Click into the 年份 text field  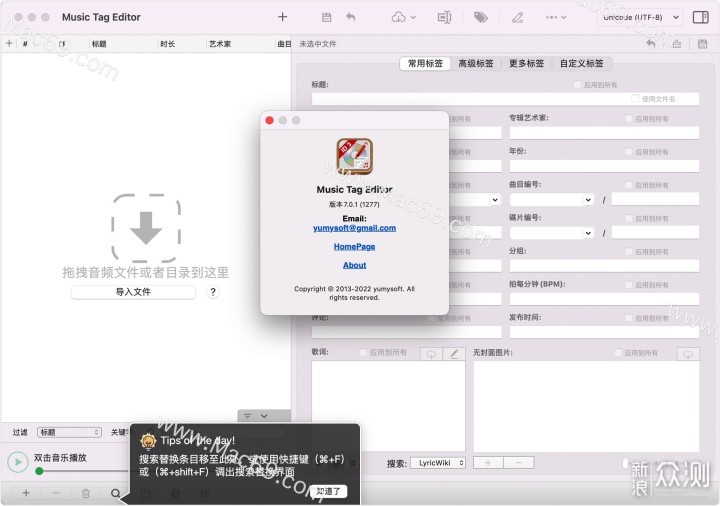(604, 166)
